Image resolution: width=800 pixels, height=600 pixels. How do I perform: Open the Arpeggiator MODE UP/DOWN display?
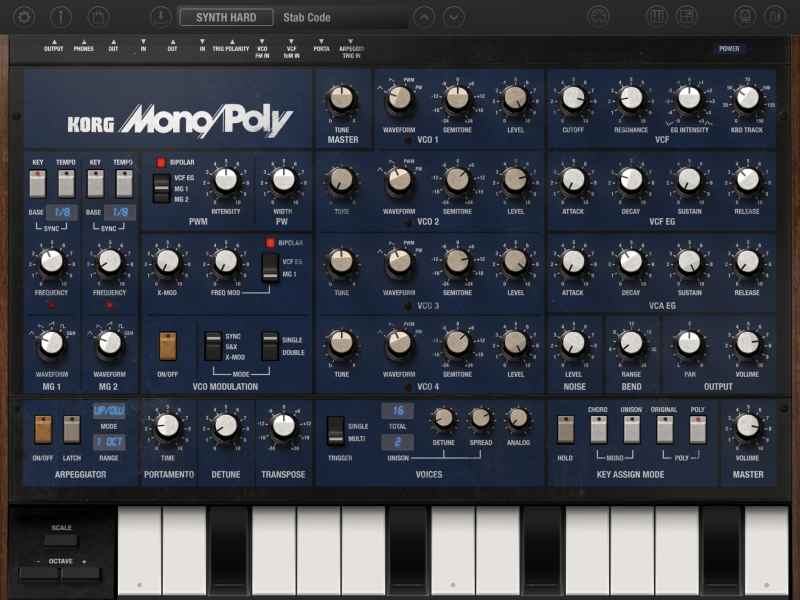pyautogui.click(x=108, y=411)
